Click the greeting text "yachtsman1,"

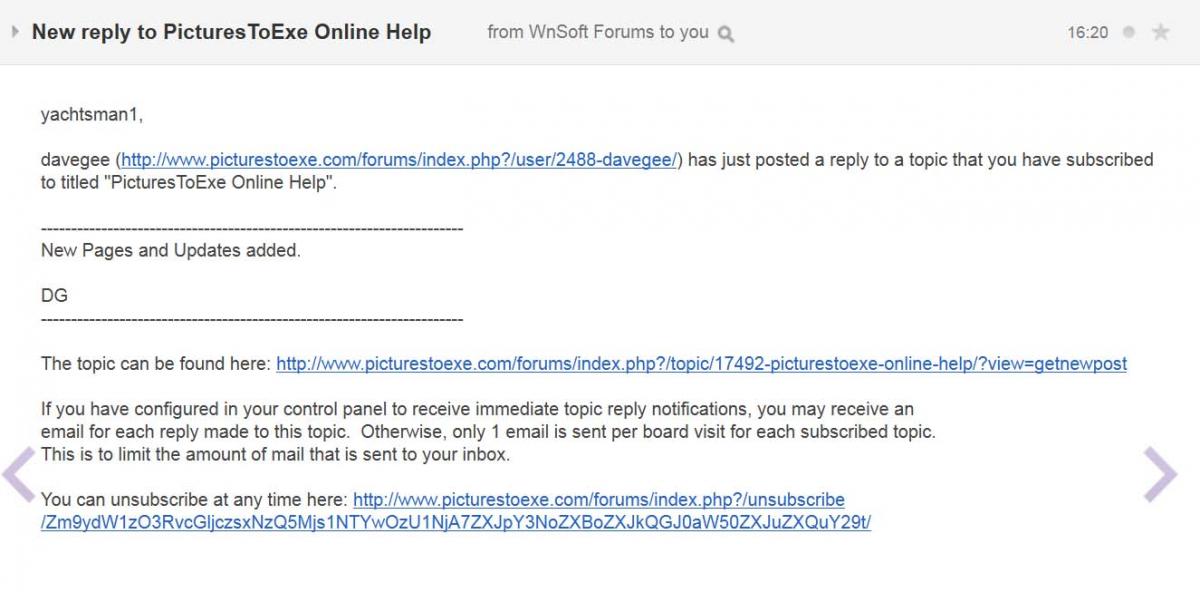[92, 114]
